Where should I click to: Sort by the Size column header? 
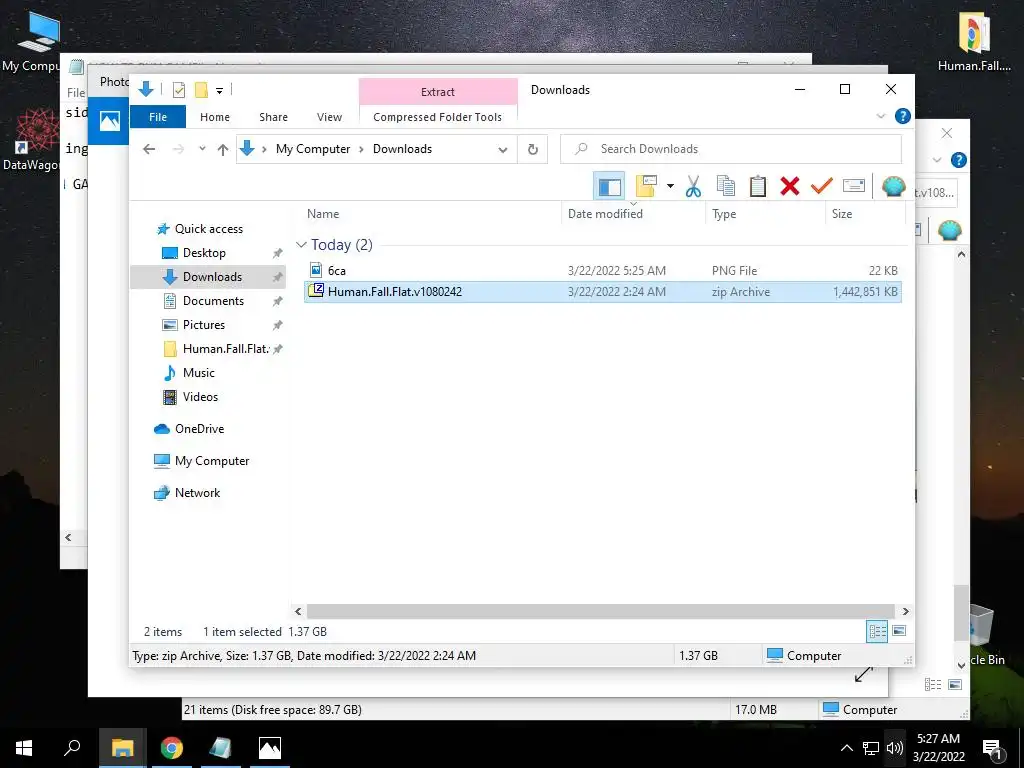(x=842, y=214)
